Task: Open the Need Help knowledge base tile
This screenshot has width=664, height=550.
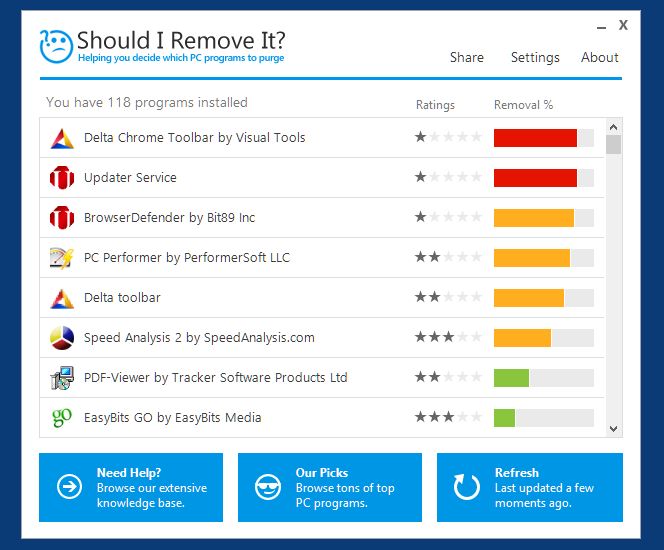Action: [x=131, y=487]
